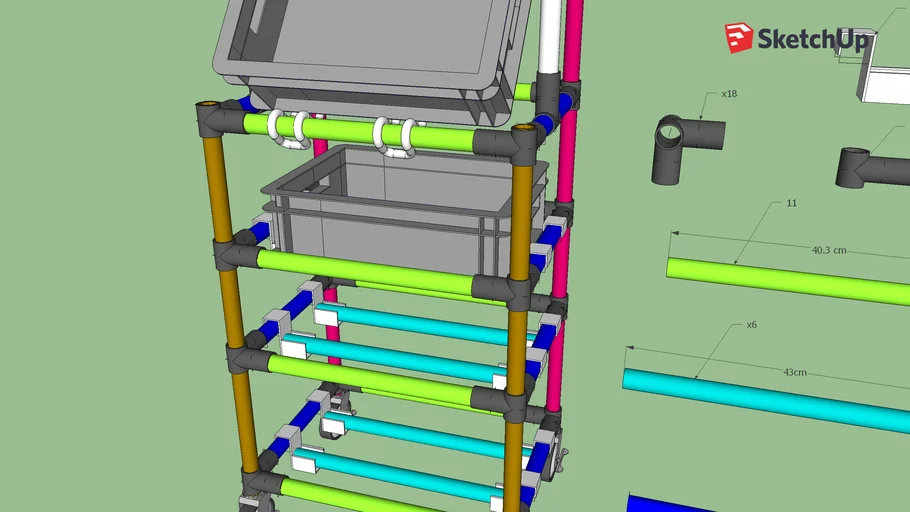Select the raised gray crate lid at top
Image resolution: width=910 pixels, height=512 pixels.
click(x=370, y=45)
